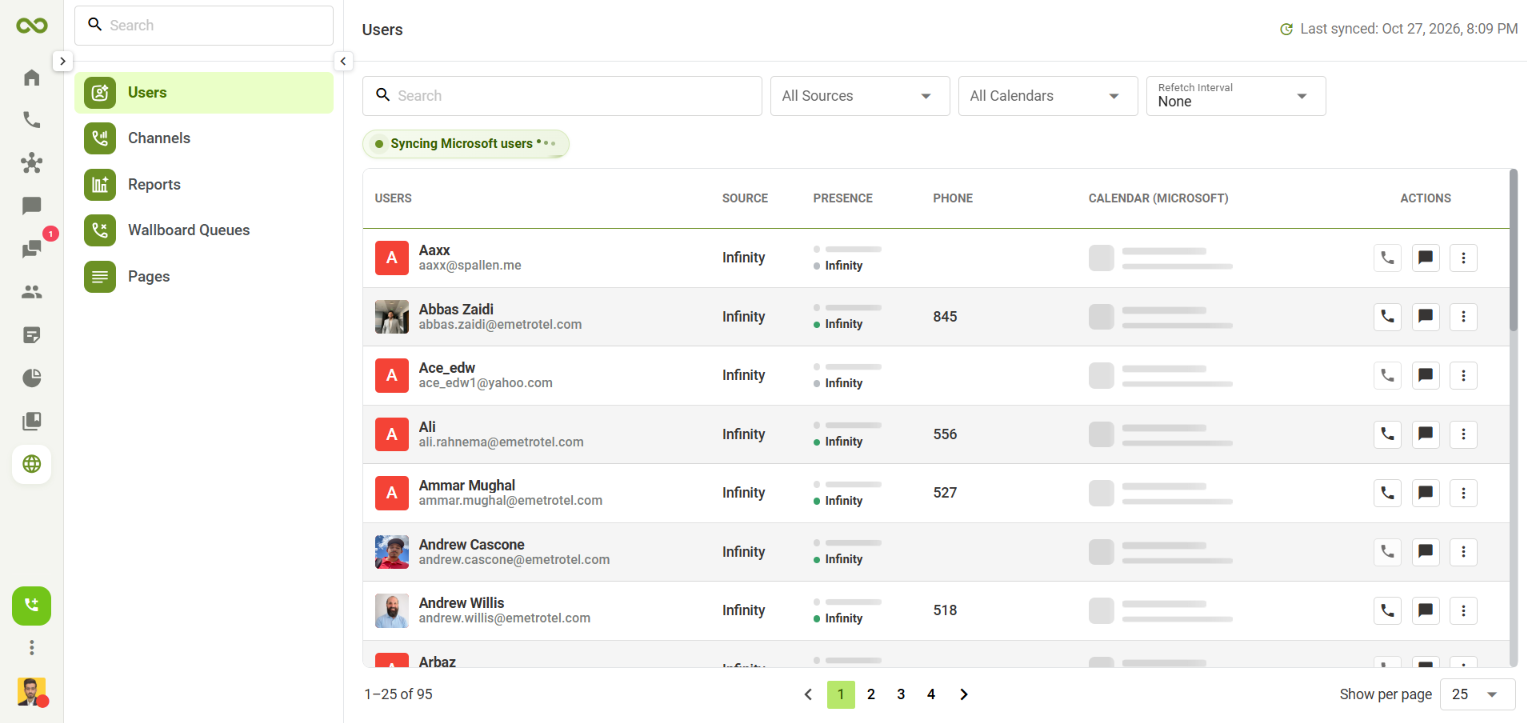Open the Home icon in the left rail
The height and width of the screenshot is (723, 1527).
pos(32,78)
